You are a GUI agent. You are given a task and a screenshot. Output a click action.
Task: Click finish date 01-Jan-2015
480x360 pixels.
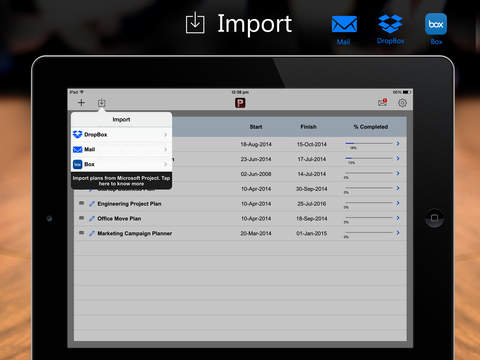coord(312,233)
